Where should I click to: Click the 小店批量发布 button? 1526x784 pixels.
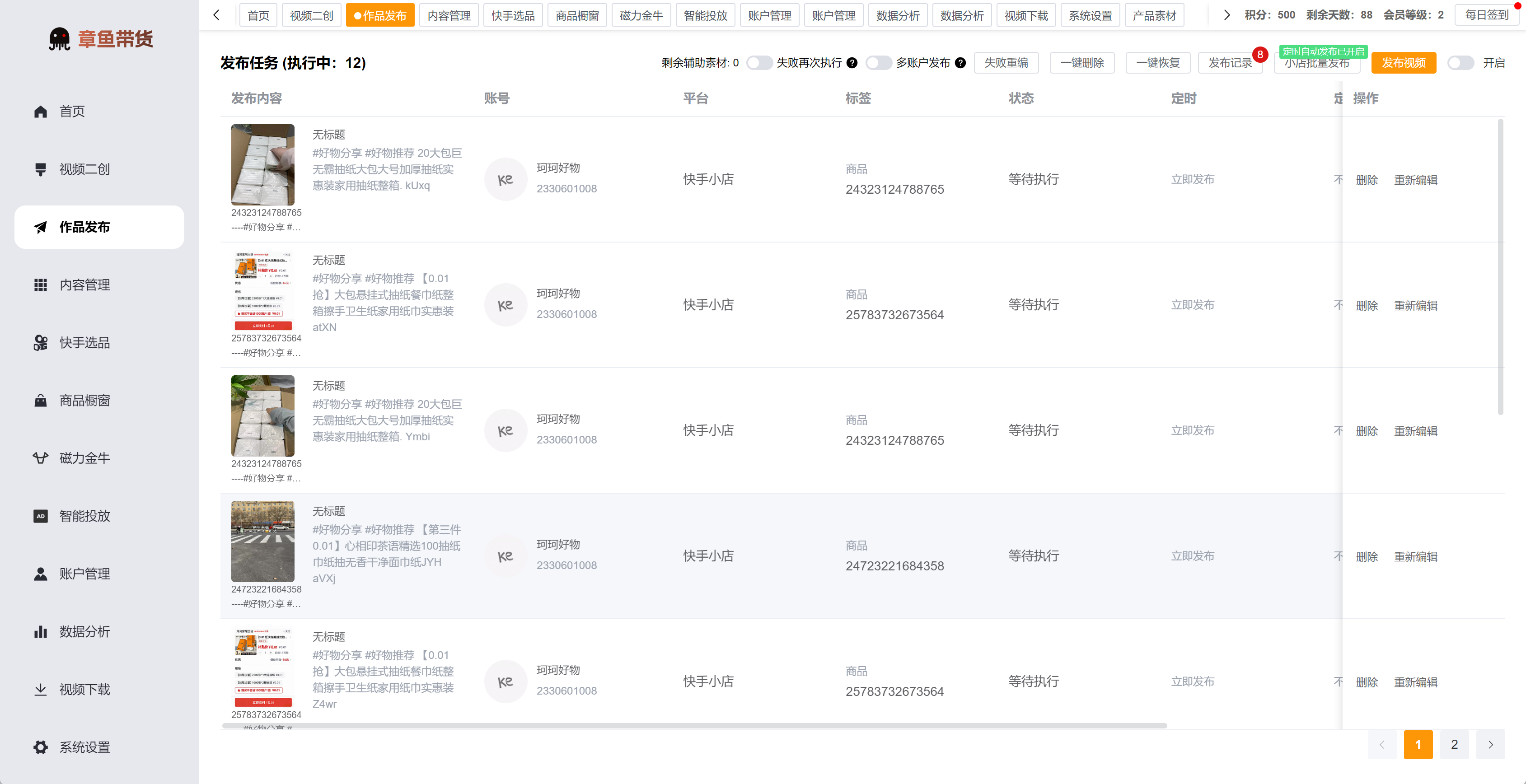[1316, 63]
